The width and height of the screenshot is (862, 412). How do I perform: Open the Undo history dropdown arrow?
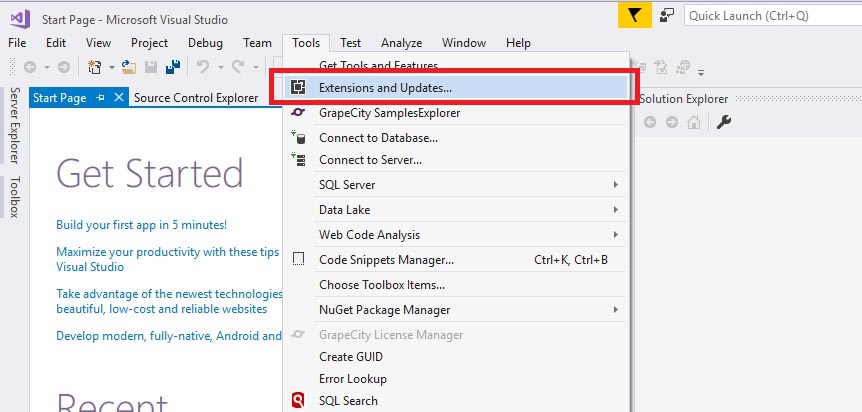(220, 68)
